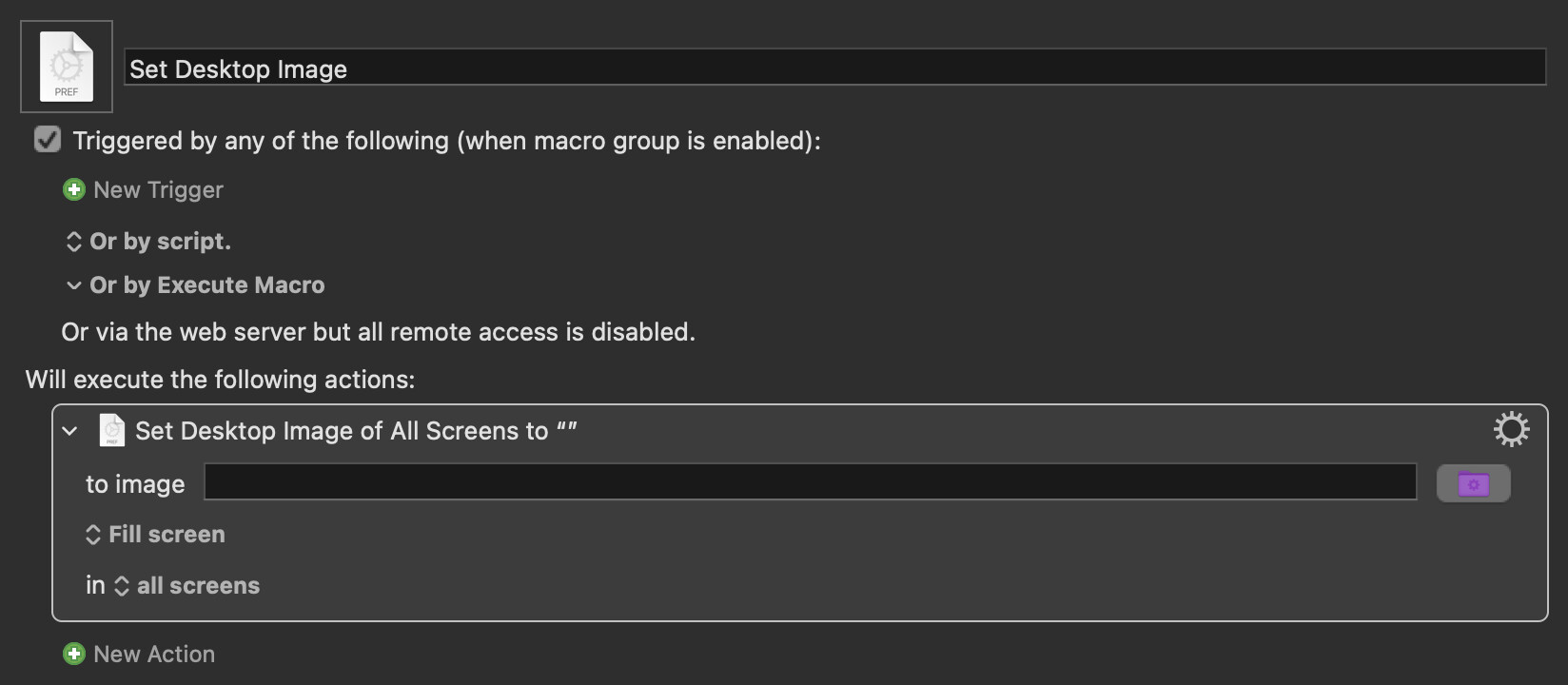Open the 'Fill screen' scaling popup
This screenshot has width=1568, height=685.
(167, 535)
